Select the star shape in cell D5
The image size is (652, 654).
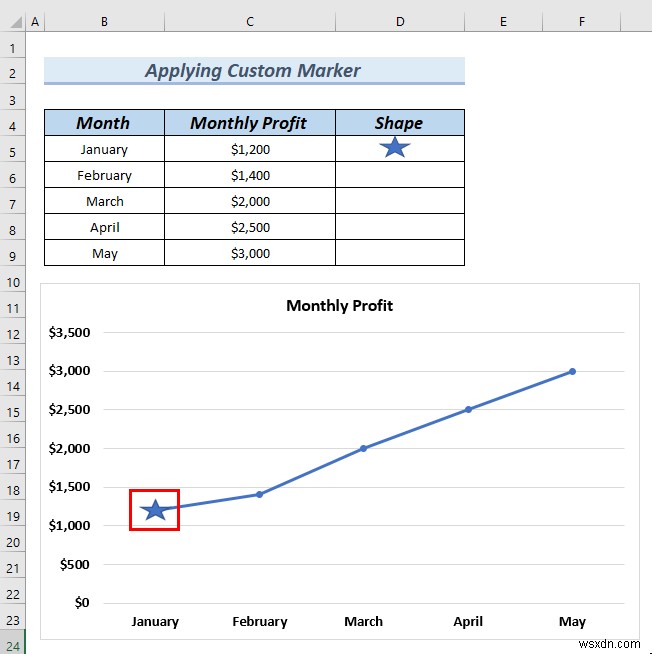click(x=395, y=147)
